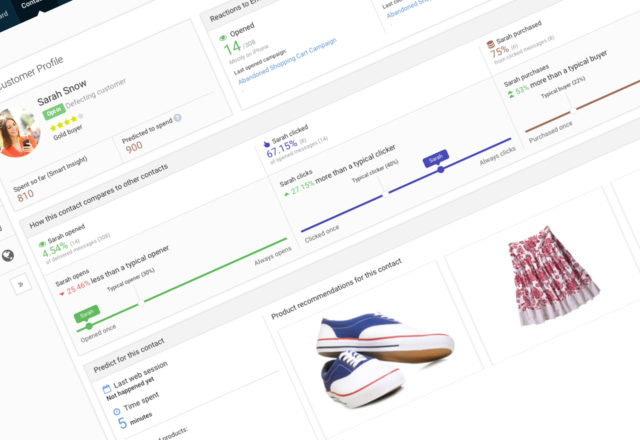Click the Customer Profile heading

(31, 73)
